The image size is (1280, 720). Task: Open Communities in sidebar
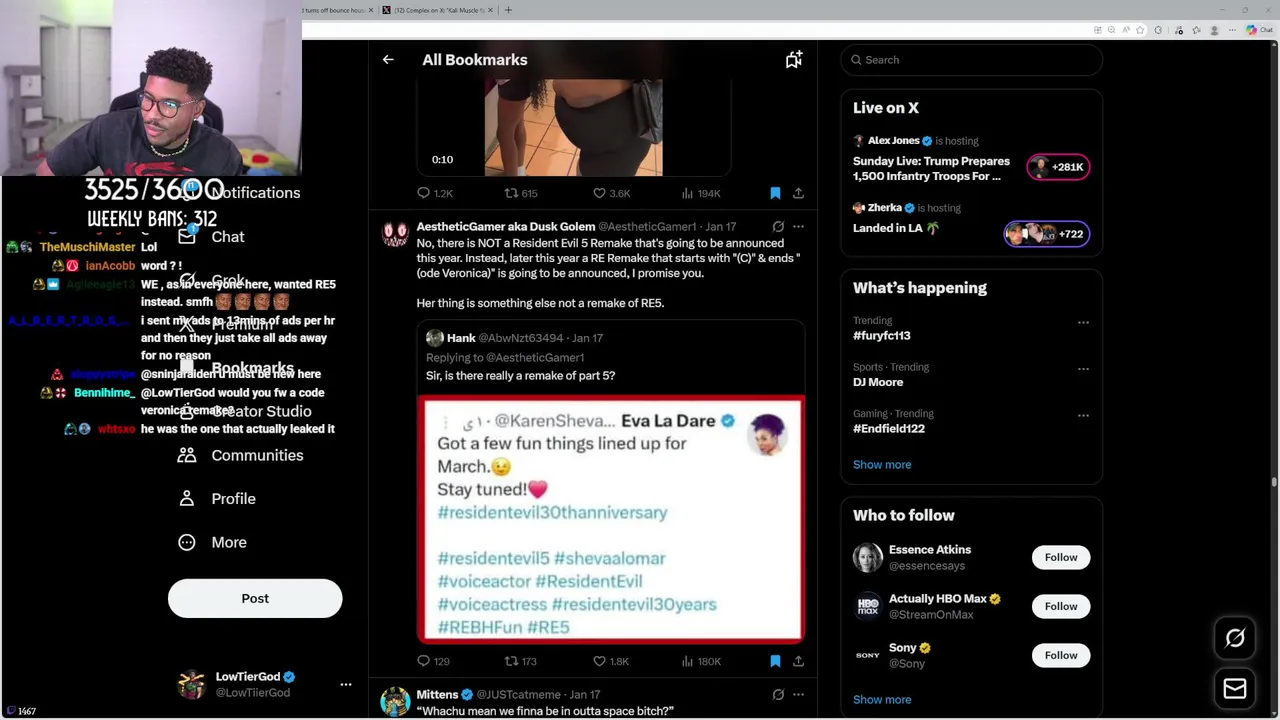[x=241, y=455]
